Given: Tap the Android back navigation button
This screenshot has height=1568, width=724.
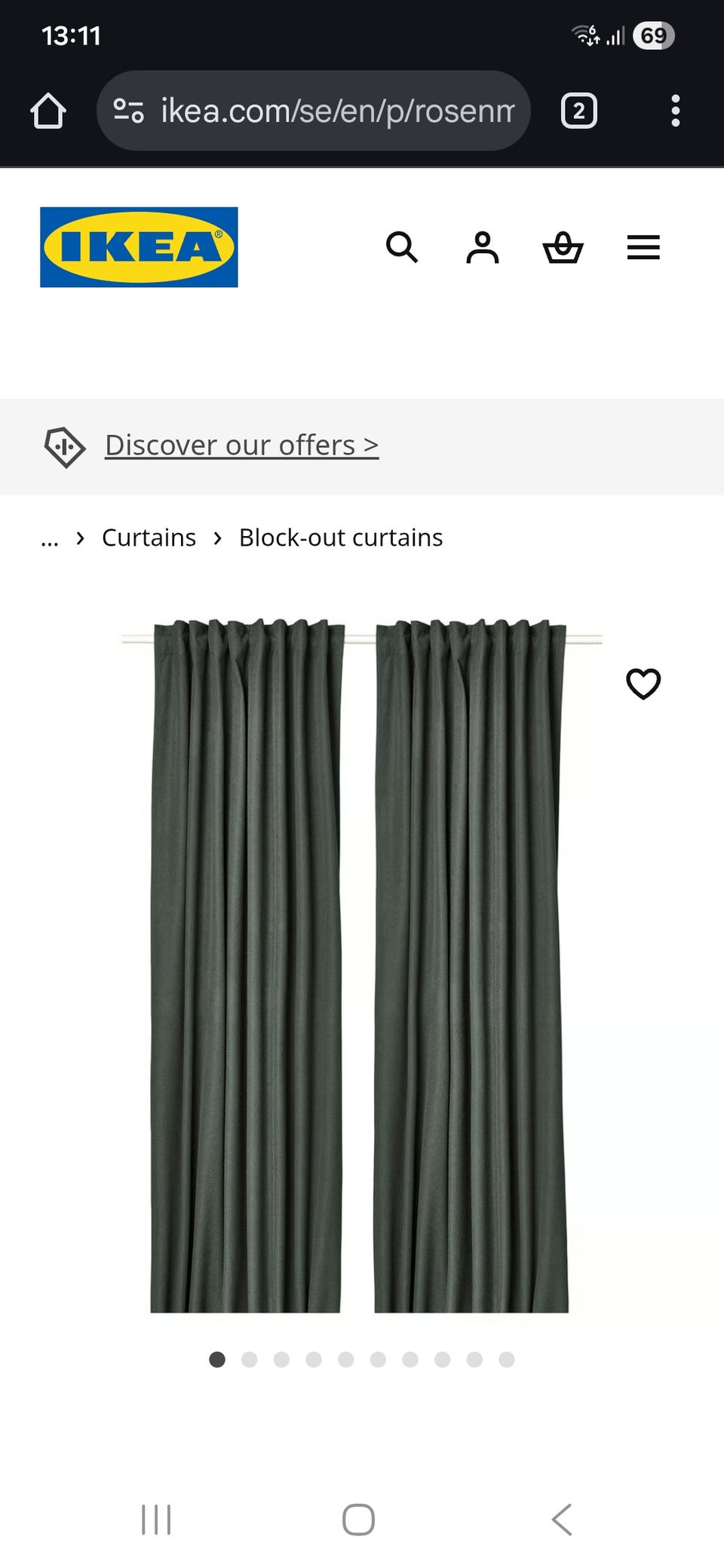Looking at the screenshot, I should coord(562,1519).
